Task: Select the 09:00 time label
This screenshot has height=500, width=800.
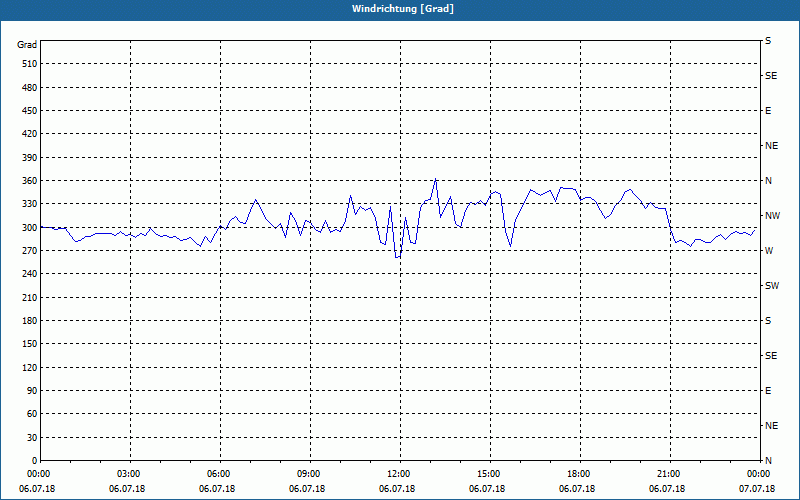Action: tap(307, 474)
